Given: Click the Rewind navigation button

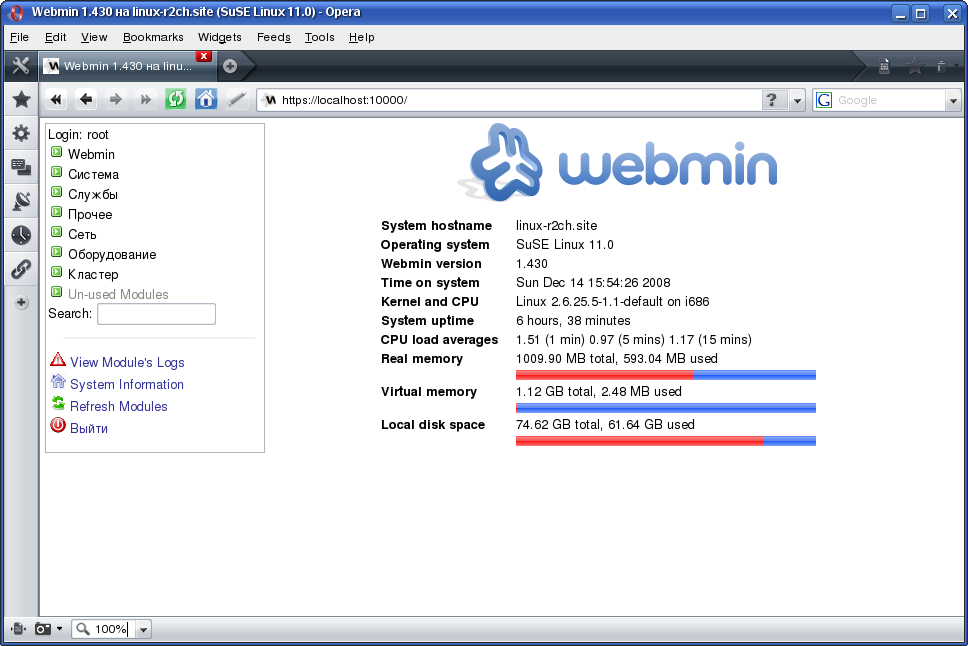Looking at the screenshot, I should (x=56, y=99).
